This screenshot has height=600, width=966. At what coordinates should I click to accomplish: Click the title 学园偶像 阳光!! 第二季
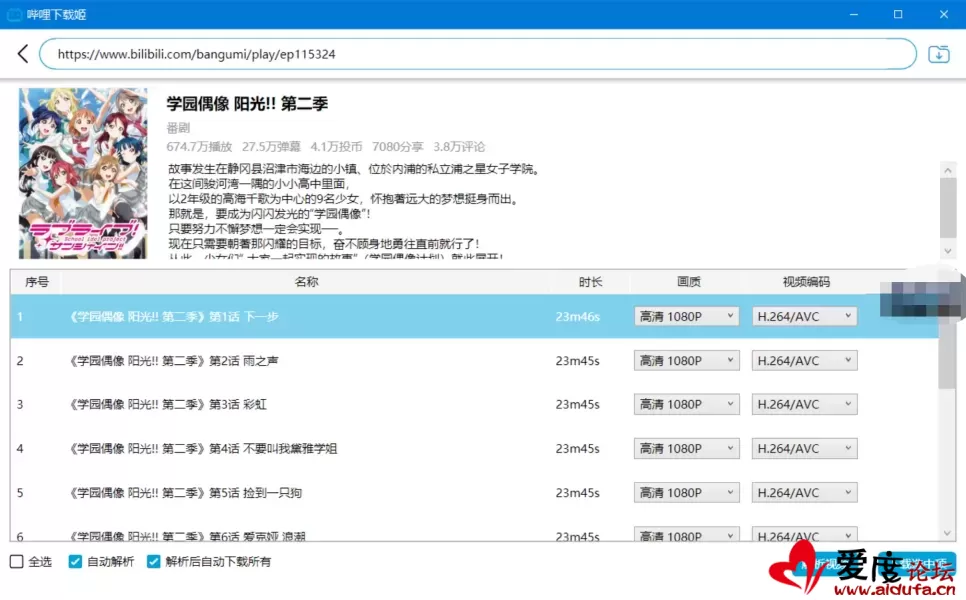[247, 103]
